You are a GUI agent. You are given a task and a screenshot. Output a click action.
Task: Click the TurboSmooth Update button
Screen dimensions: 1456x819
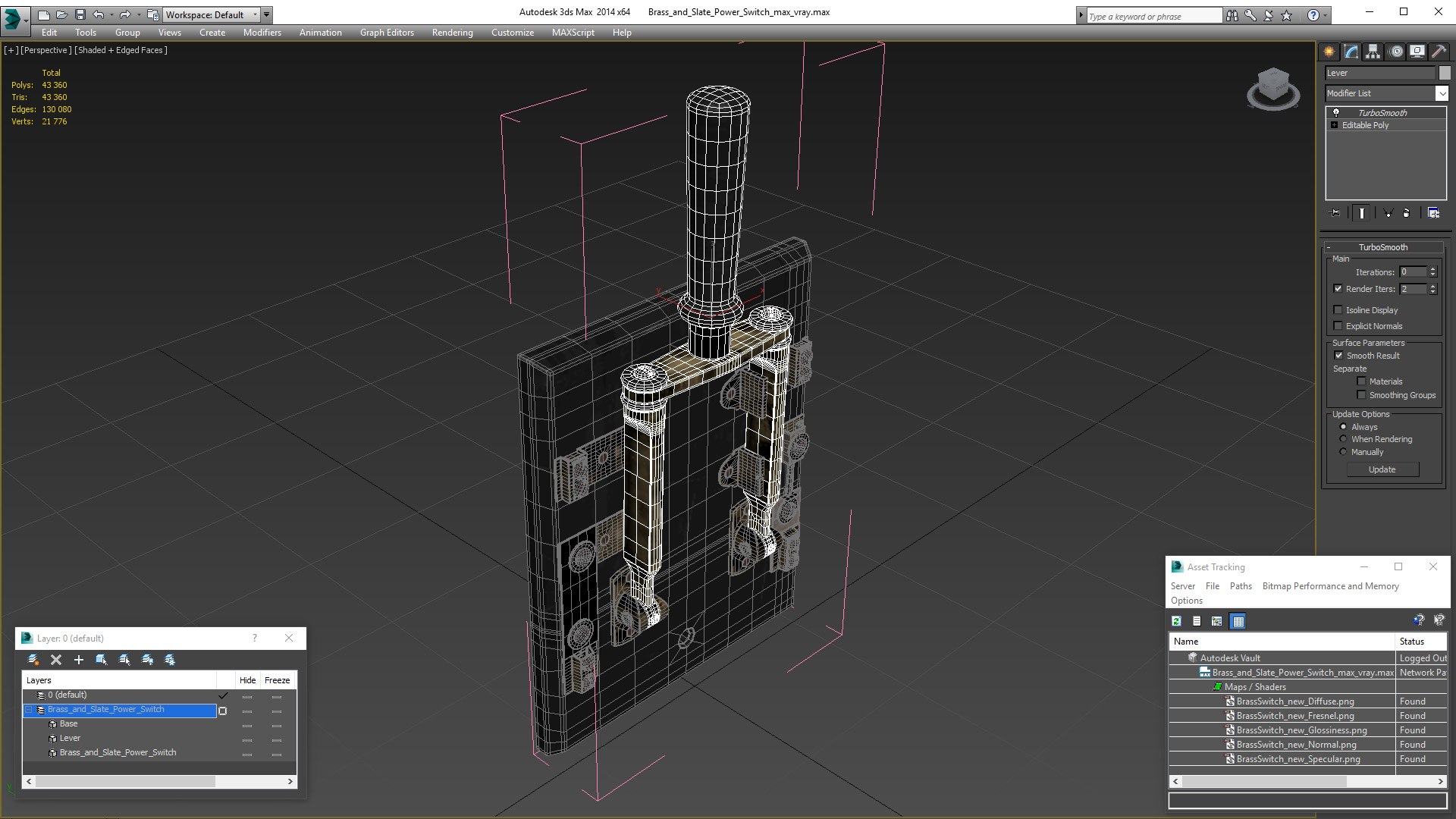pos(1382,469)
